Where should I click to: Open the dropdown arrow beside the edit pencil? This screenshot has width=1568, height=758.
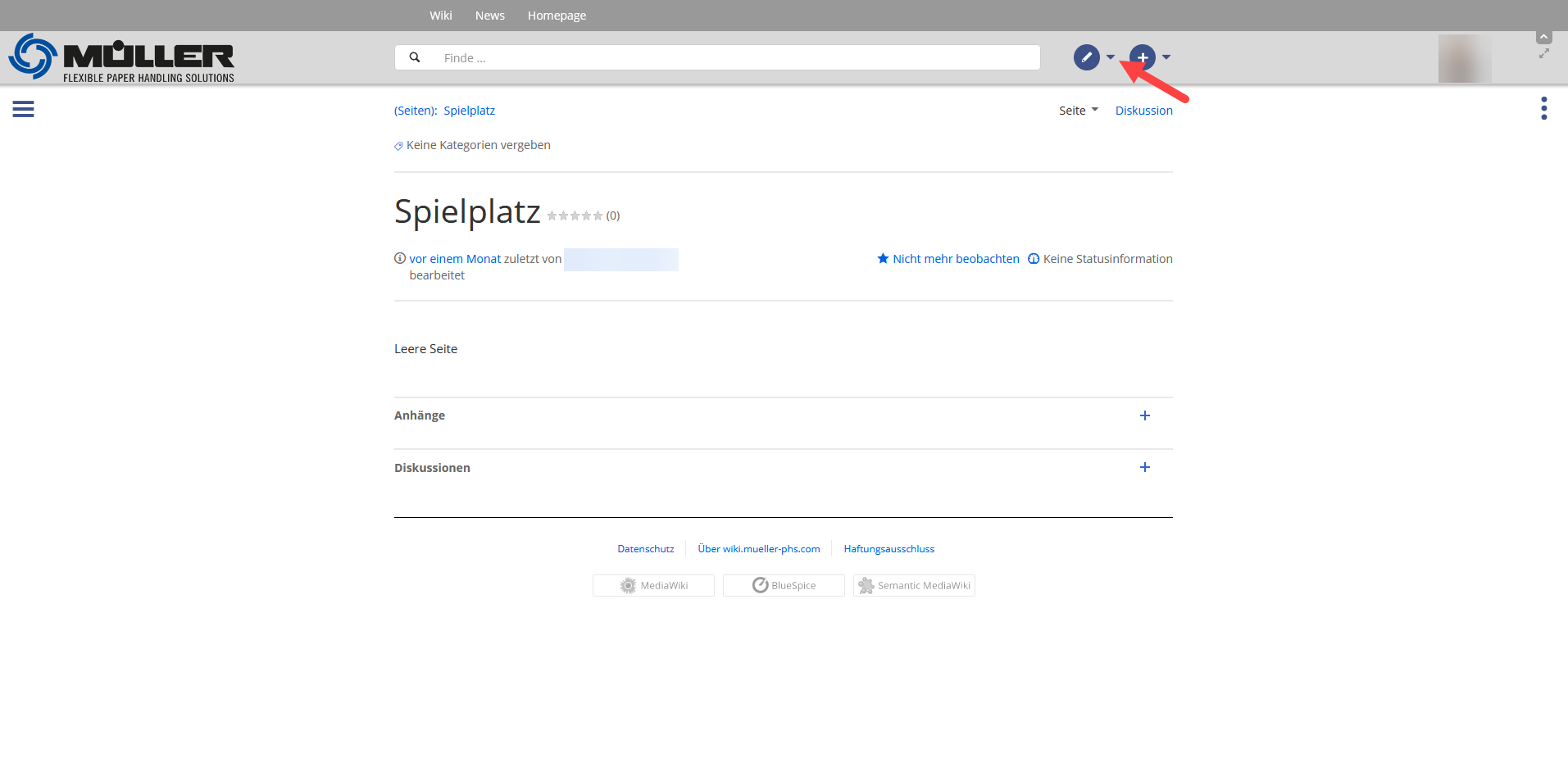[x=1111, y=57]
